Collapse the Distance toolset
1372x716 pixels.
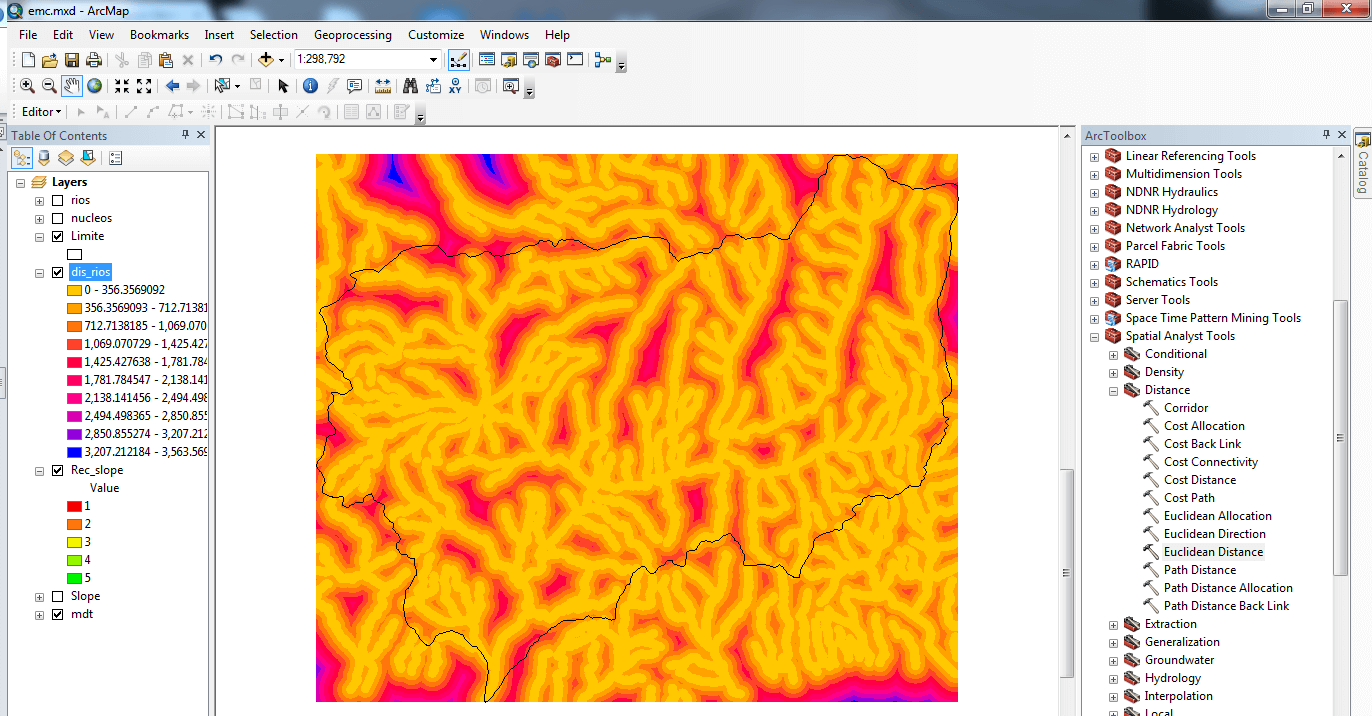[x=1114, y=390]
